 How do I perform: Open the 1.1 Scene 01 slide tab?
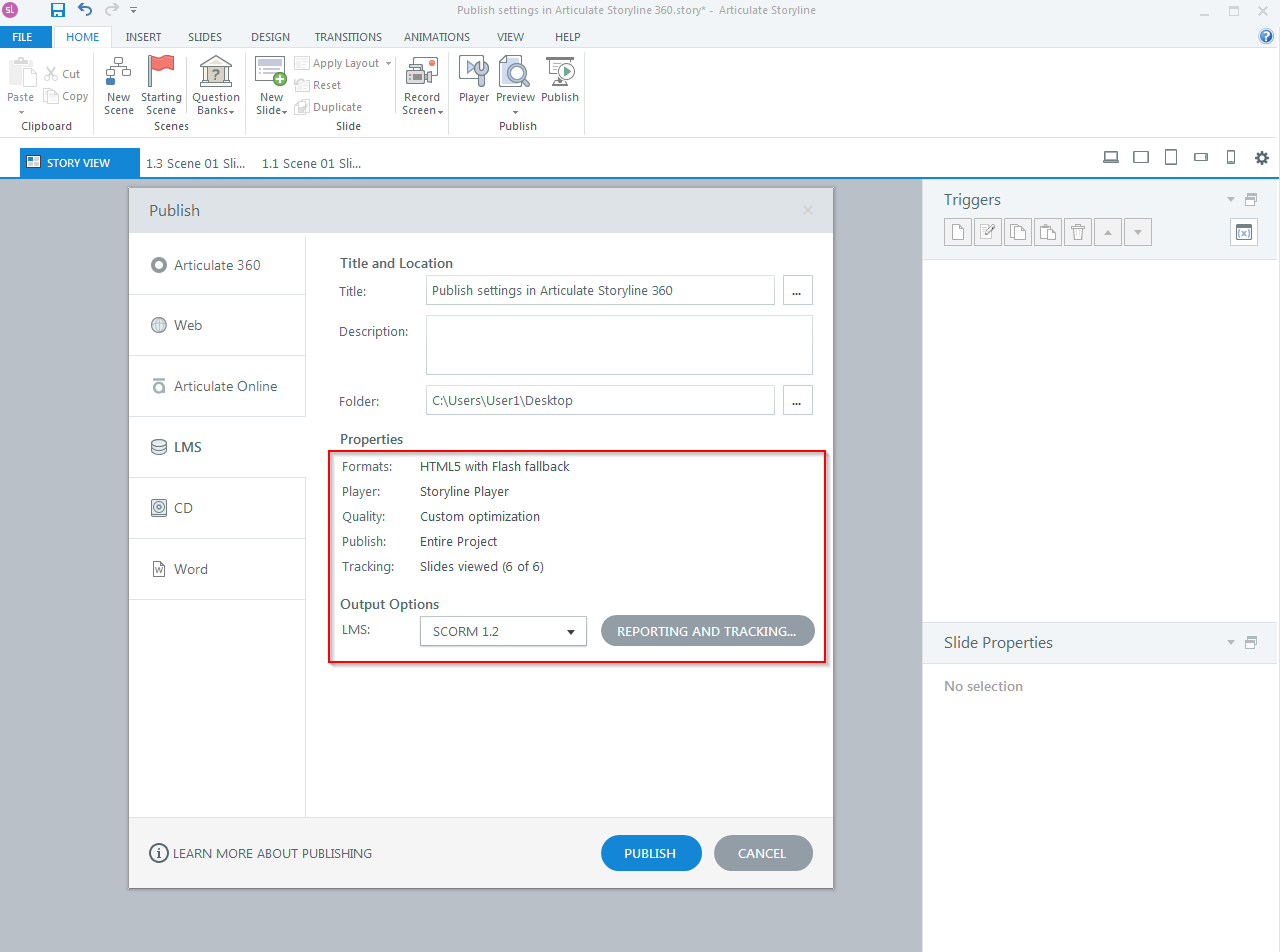click(x=312, y=163)
